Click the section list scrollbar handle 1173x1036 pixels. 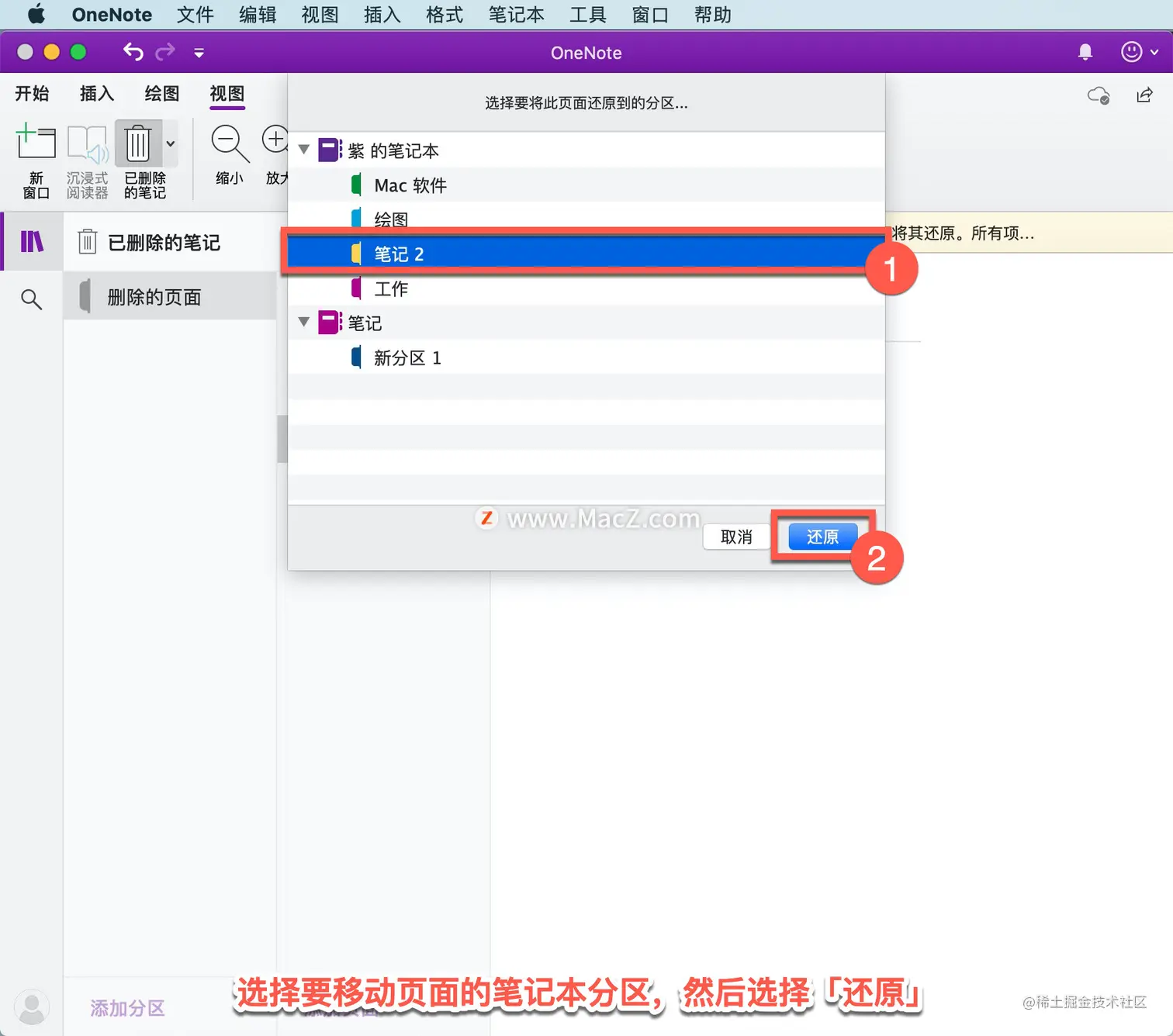(282, 439)
